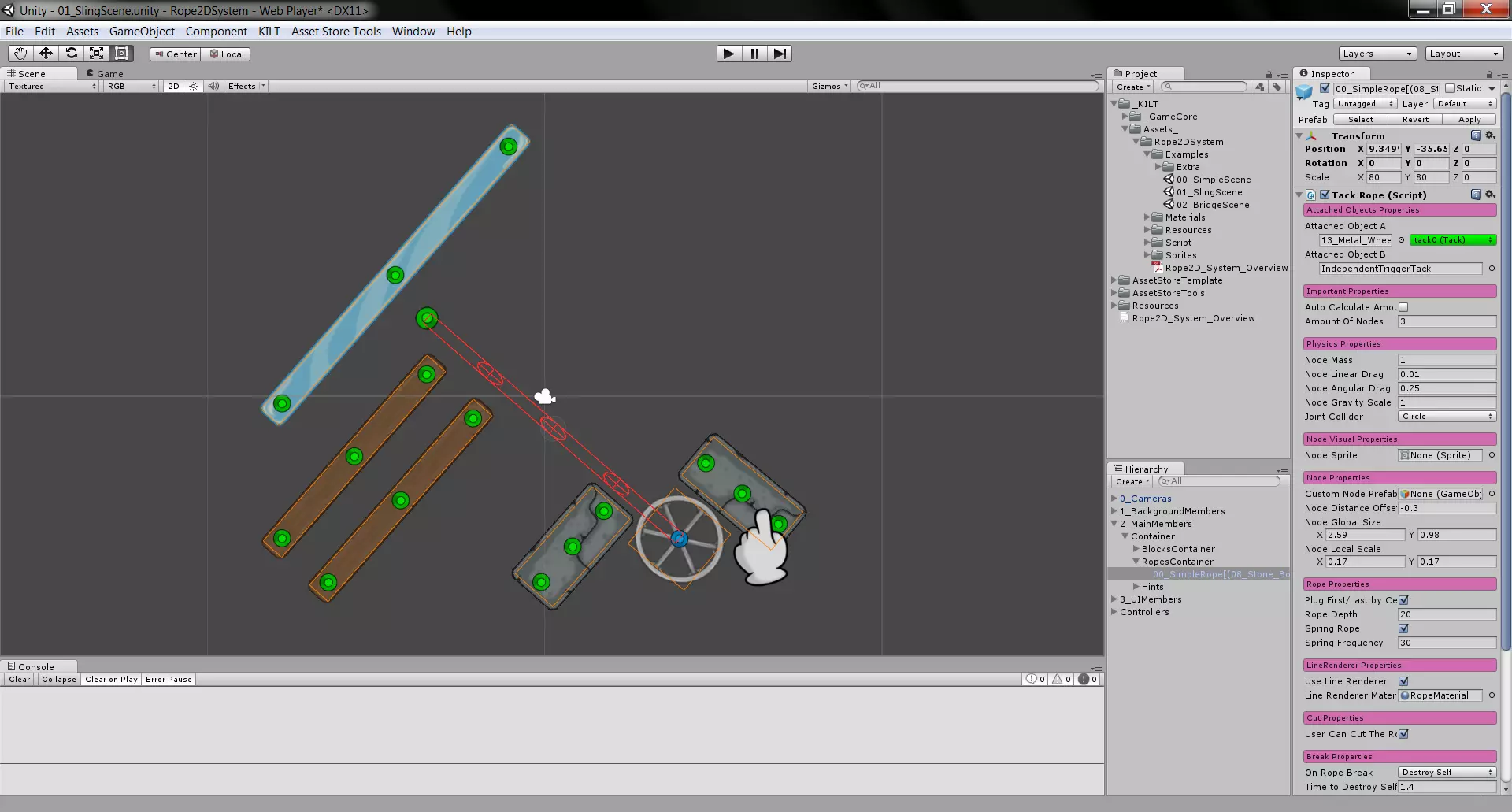Open the GameObject menu
This screenshot has width=1512, height=812.
click(x=142, y=32)
